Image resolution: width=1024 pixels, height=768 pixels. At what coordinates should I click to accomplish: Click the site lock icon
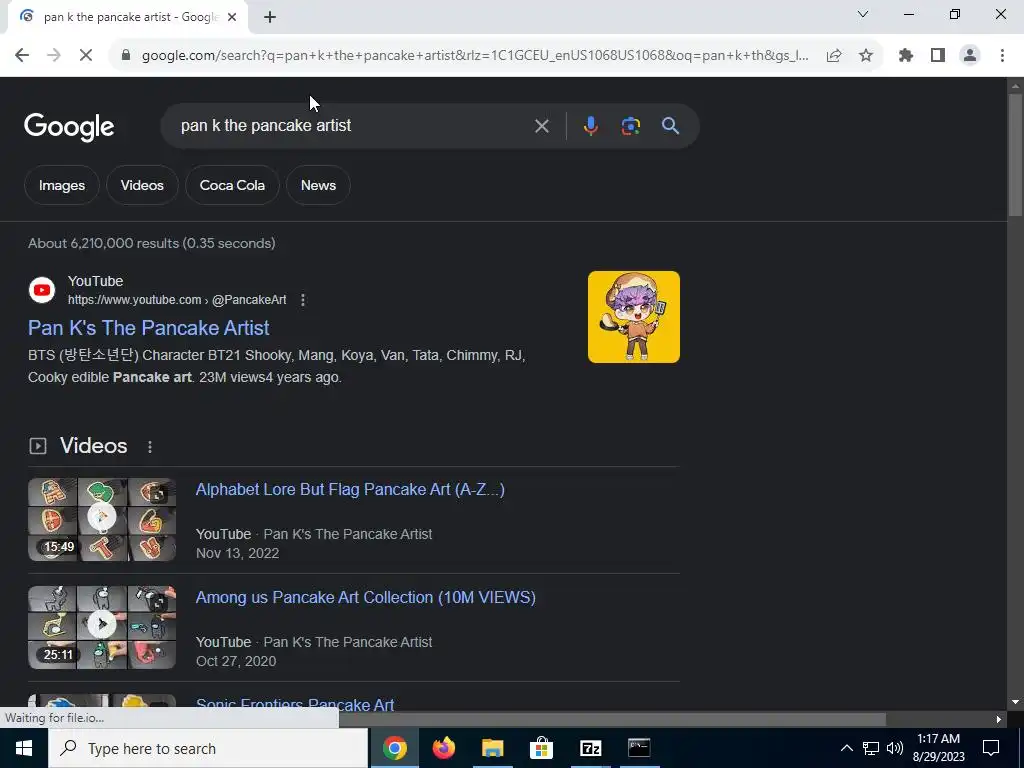pos(126,56)
